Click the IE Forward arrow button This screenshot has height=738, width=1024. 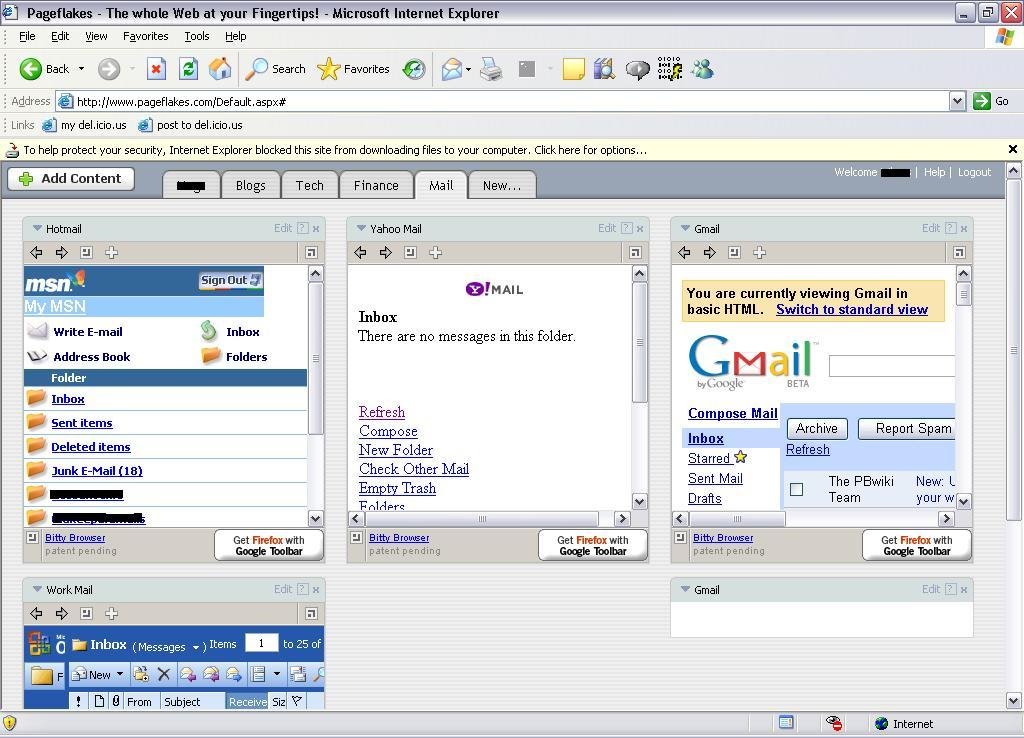tap(109, 69)
